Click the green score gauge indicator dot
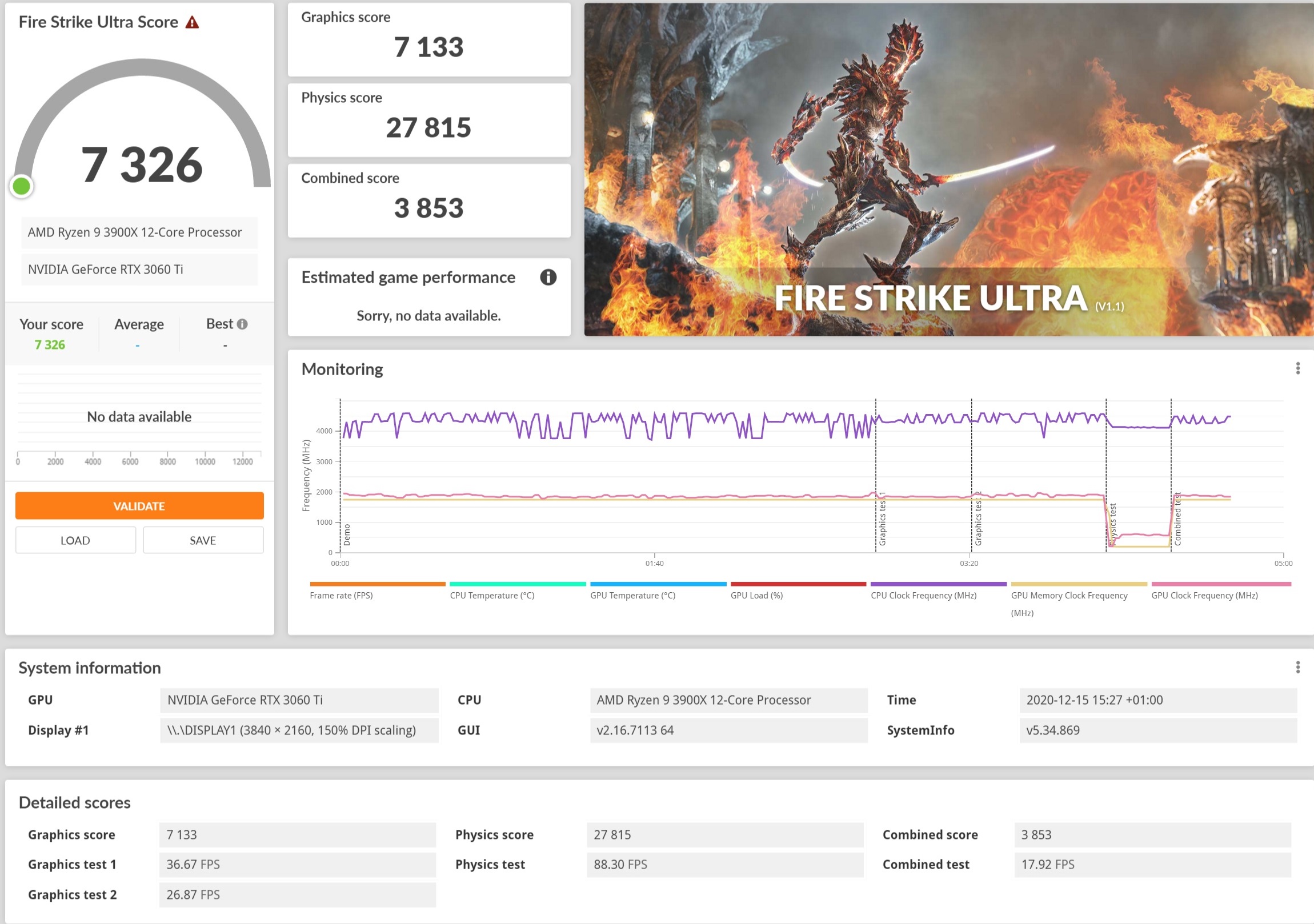The image size is (1314, 924). pos(22,186)
